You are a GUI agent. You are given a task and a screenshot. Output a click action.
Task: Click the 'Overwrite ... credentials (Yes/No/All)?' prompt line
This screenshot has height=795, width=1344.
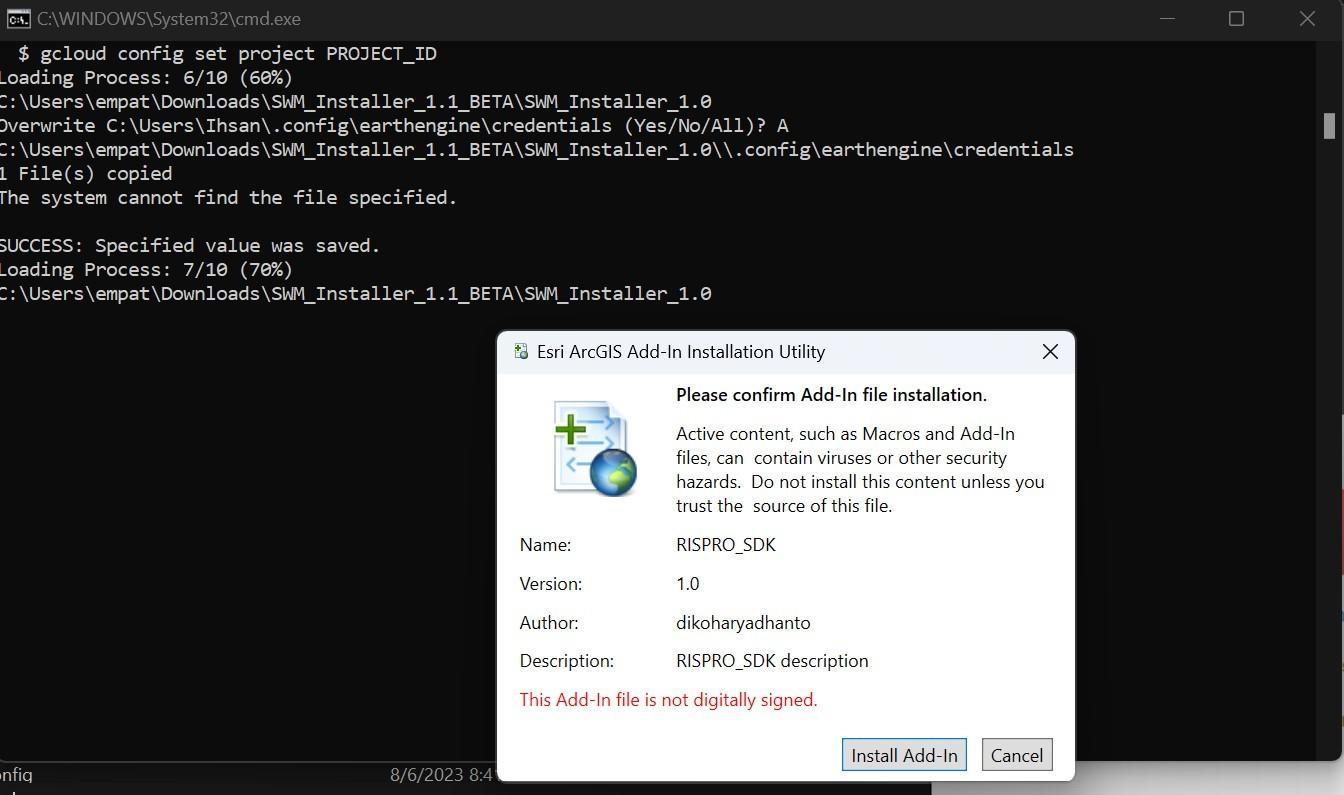(x=394, y=125)
